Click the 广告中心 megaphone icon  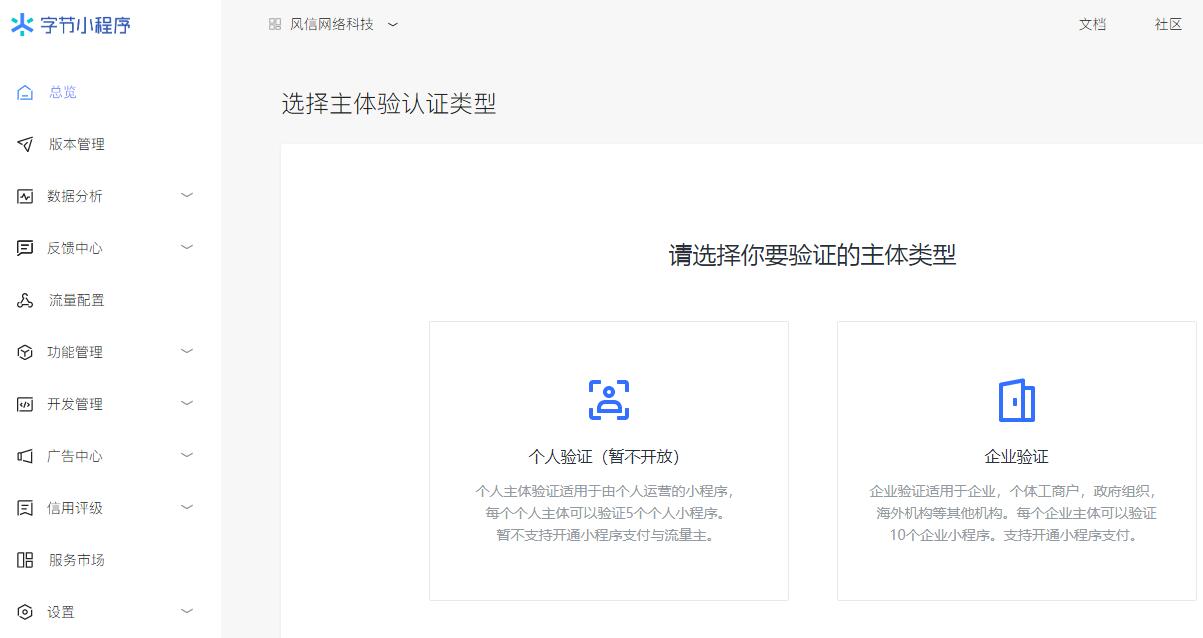tap(25, 456)
